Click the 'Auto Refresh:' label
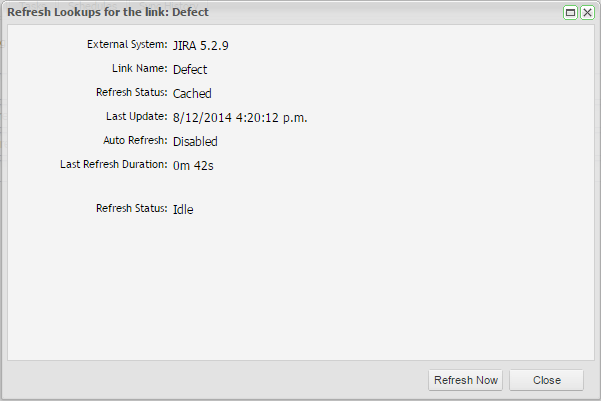 pyautogui.click(x=136, y=141)
